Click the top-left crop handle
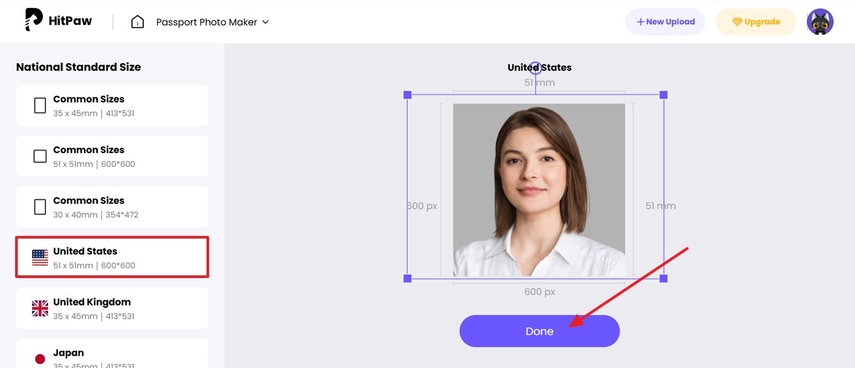 407,95
